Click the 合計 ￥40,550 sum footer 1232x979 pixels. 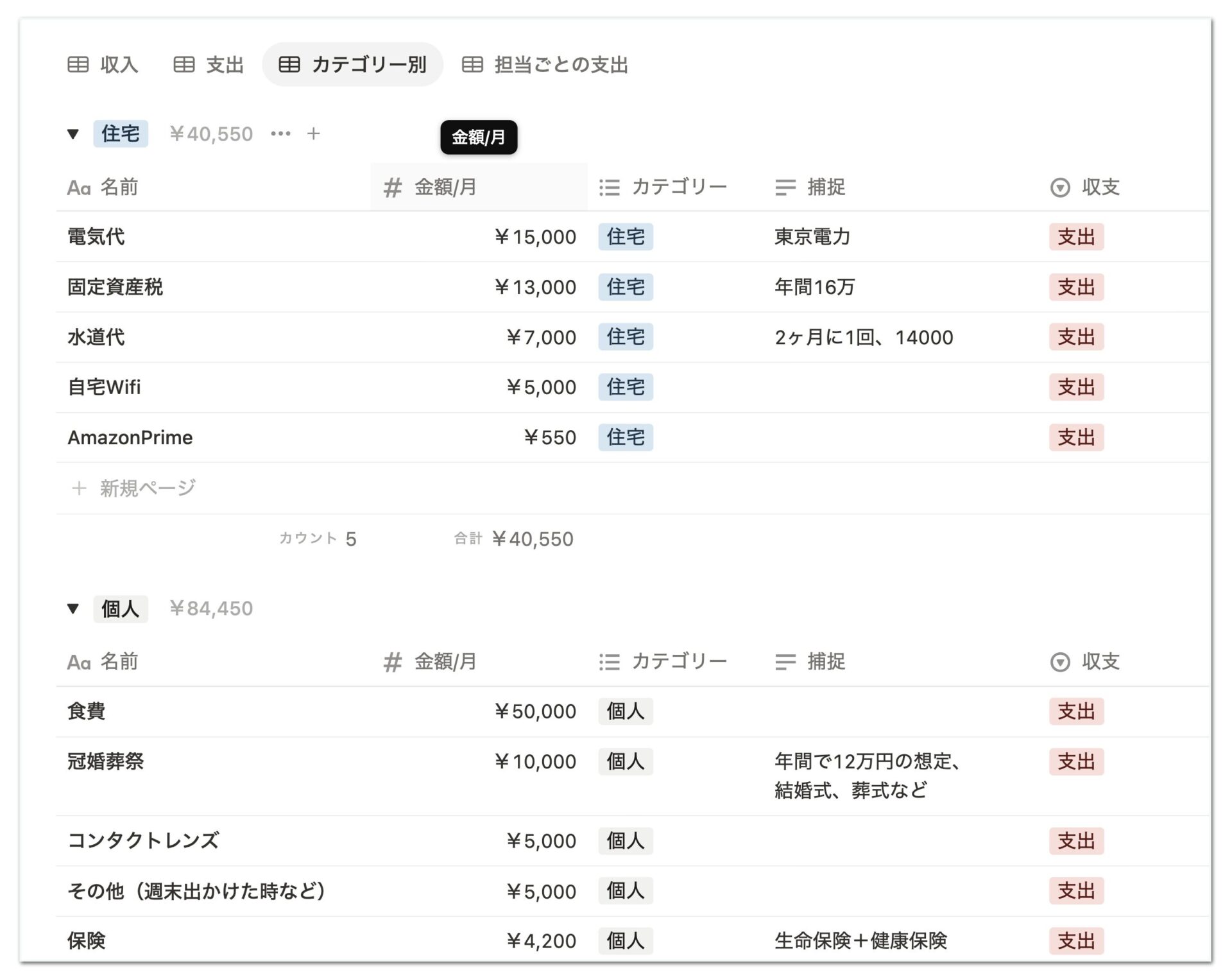(x=513, y=539)
